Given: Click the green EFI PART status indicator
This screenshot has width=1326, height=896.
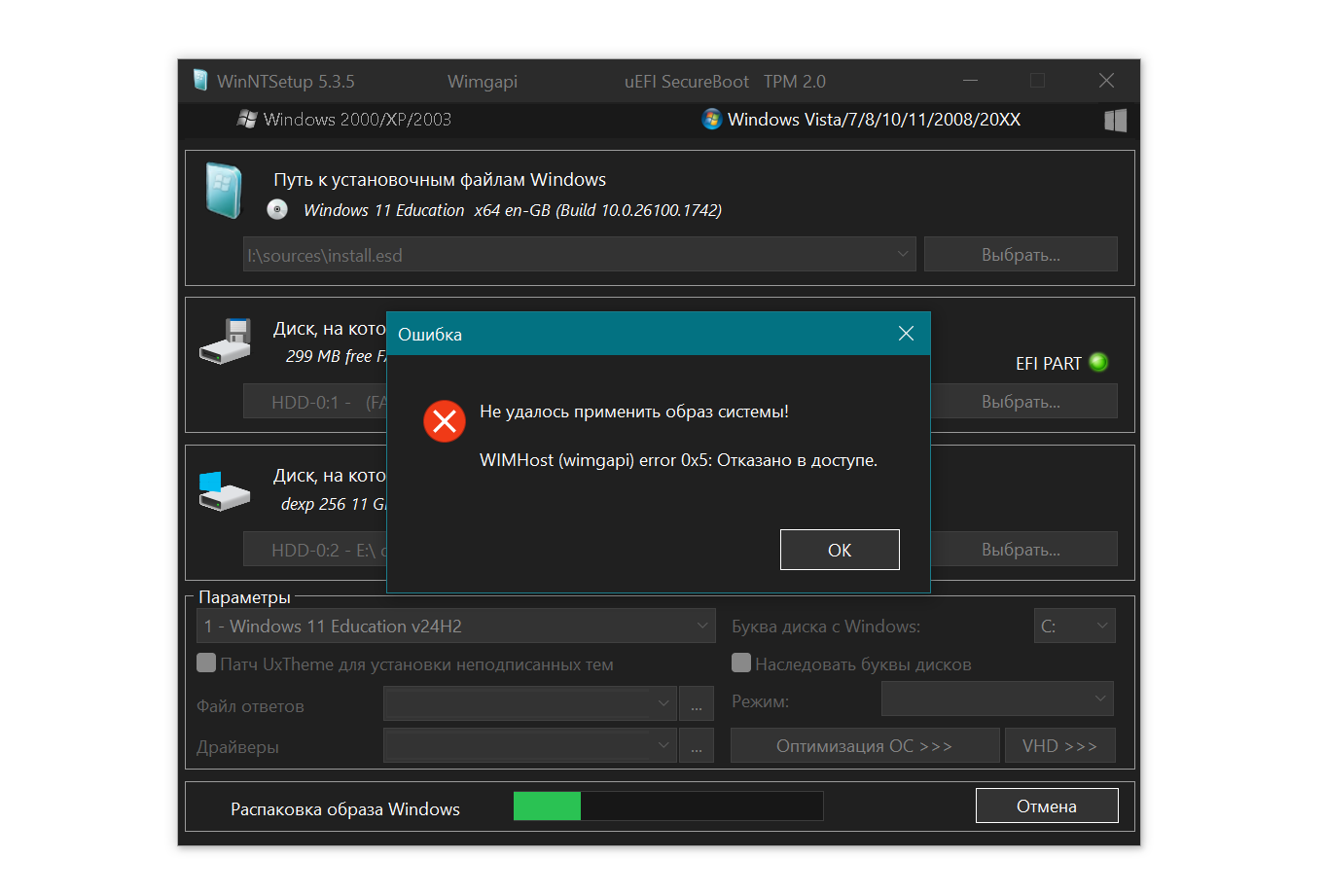Looking at the screenshot, I should (x=1098, y=363).
